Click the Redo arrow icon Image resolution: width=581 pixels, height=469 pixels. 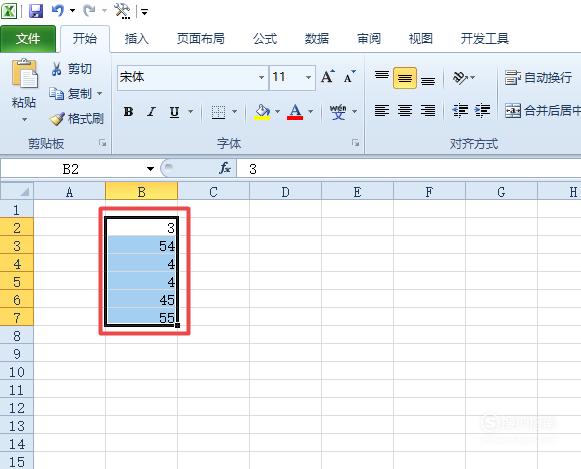90,10
